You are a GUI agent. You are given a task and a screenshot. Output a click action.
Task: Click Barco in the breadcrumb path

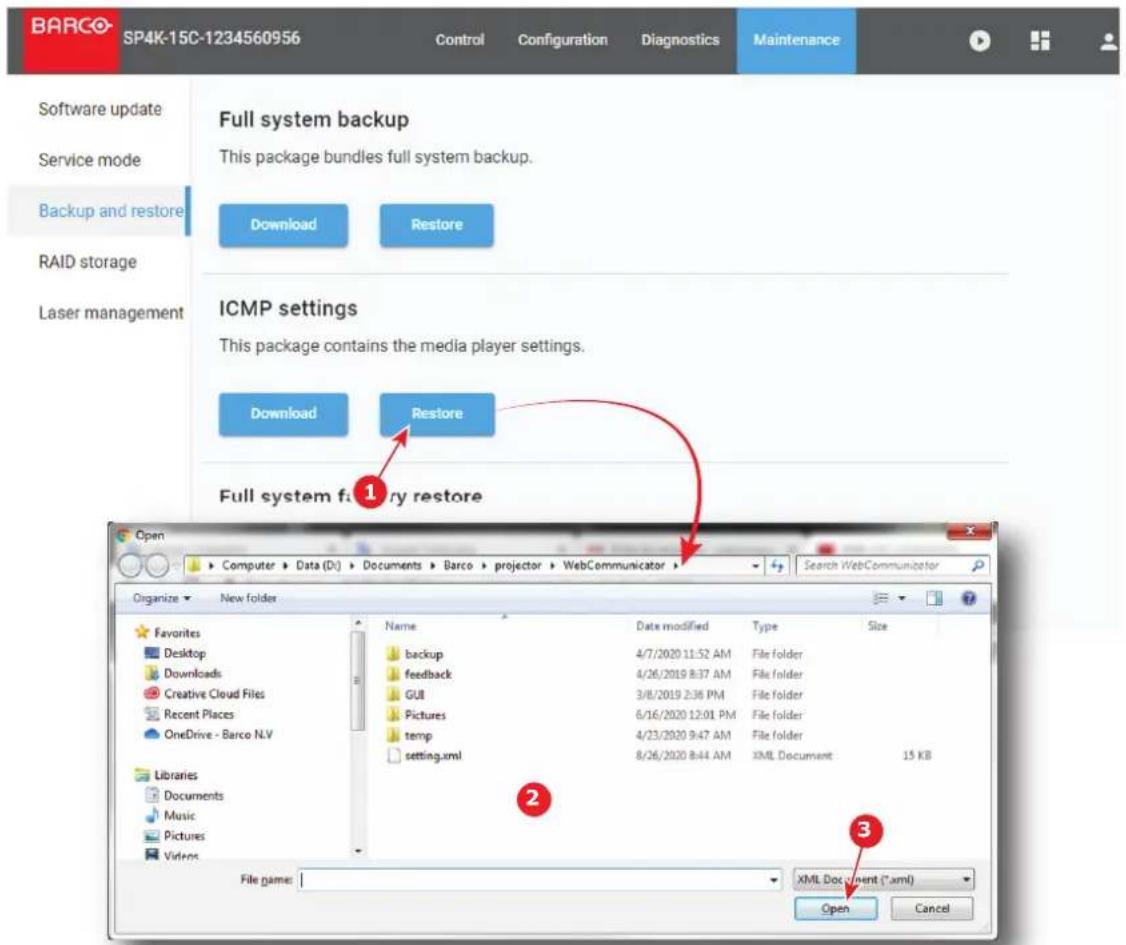(458, 566)
